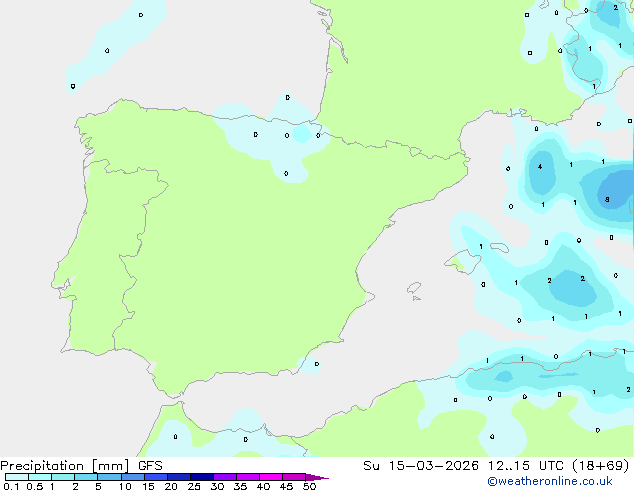
Task: Click the legend label "15"
Action: click(x=148, y=486)
